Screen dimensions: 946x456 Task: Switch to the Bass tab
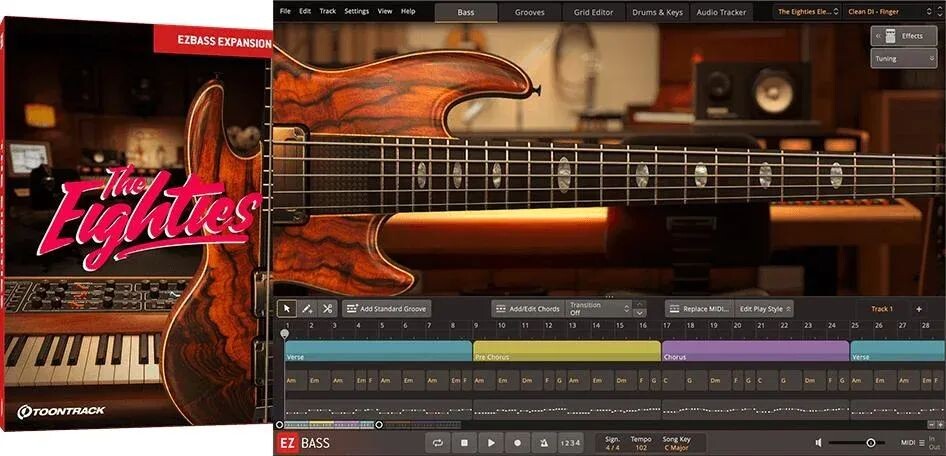pyautogui.click(x=466, y=12)
